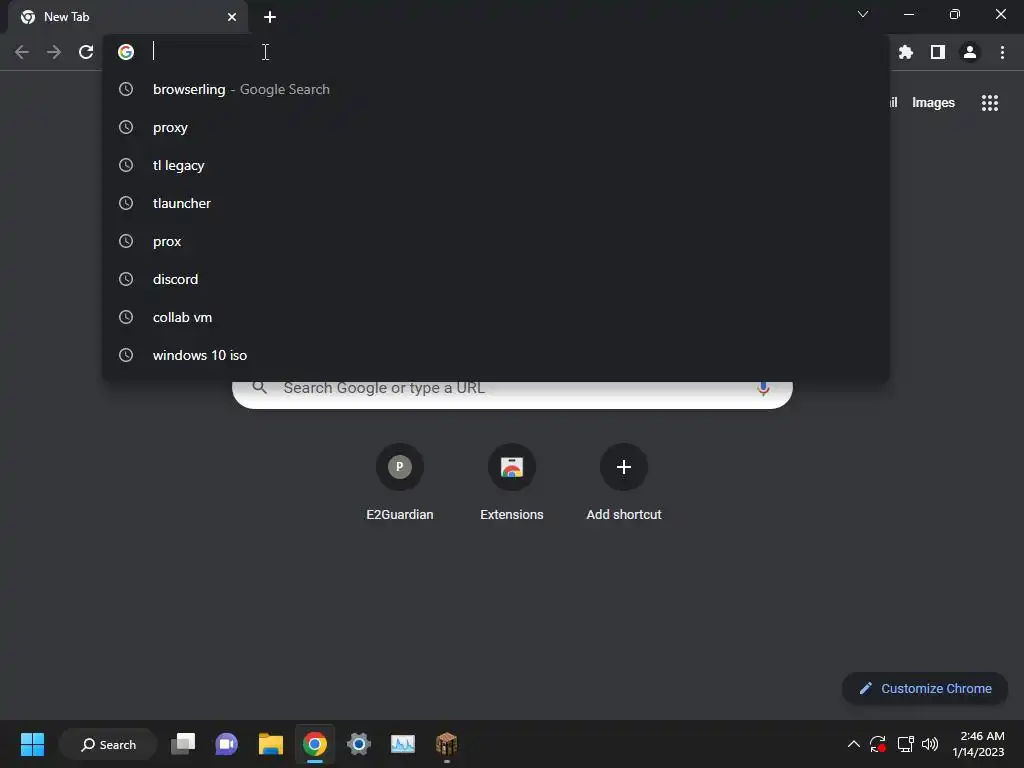The width and height of the screenshot is (1024, 768).
Task: Select the New Tab tab
Action: click(x=128, y=17)
